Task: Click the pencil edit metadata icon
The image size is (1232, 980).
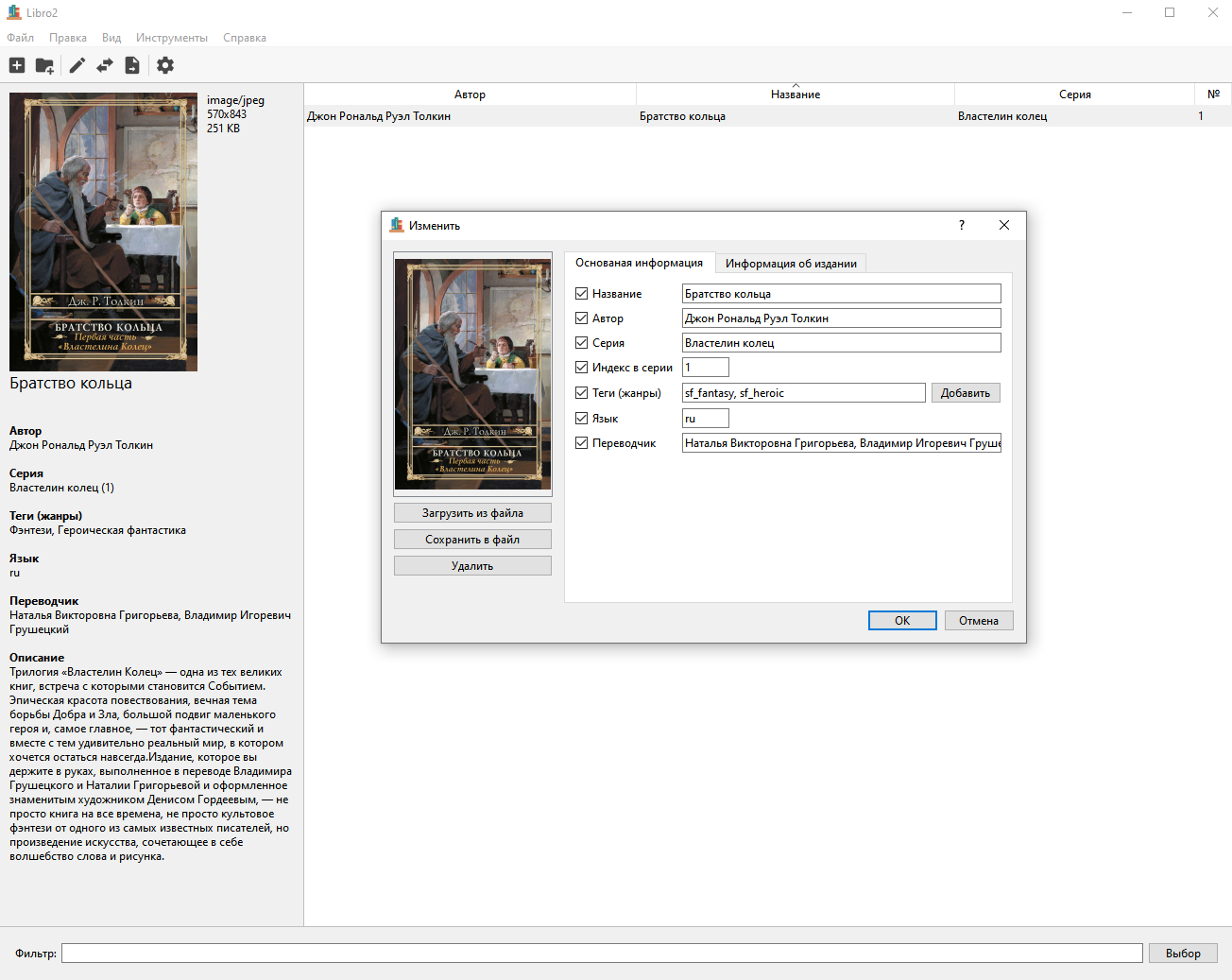Action: pos(77,65)
